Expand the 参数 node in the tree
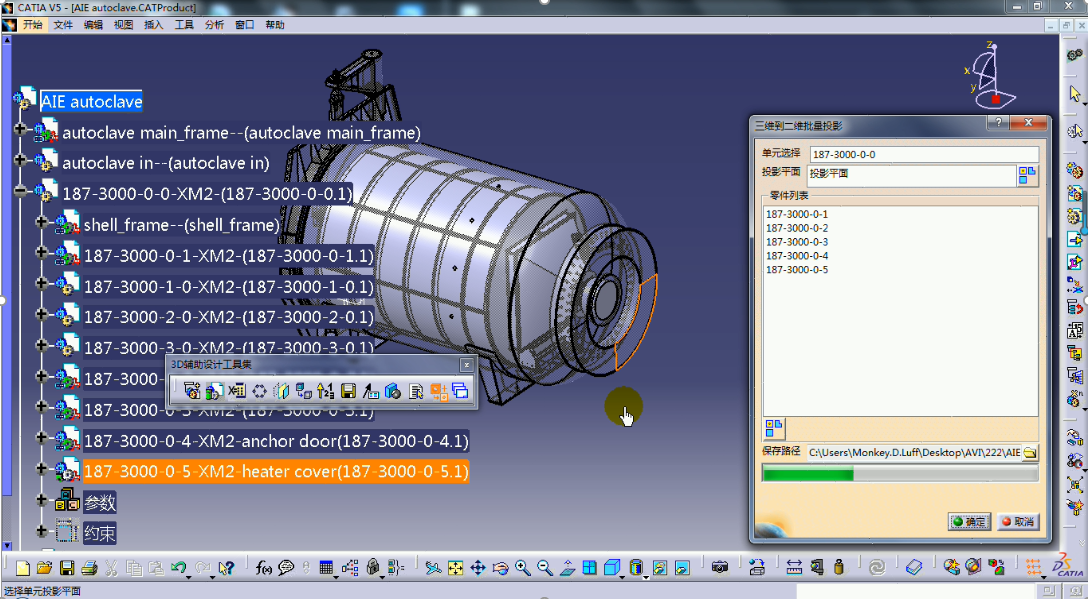Viewport: 1088px width, 599px height. click(40, 501)
